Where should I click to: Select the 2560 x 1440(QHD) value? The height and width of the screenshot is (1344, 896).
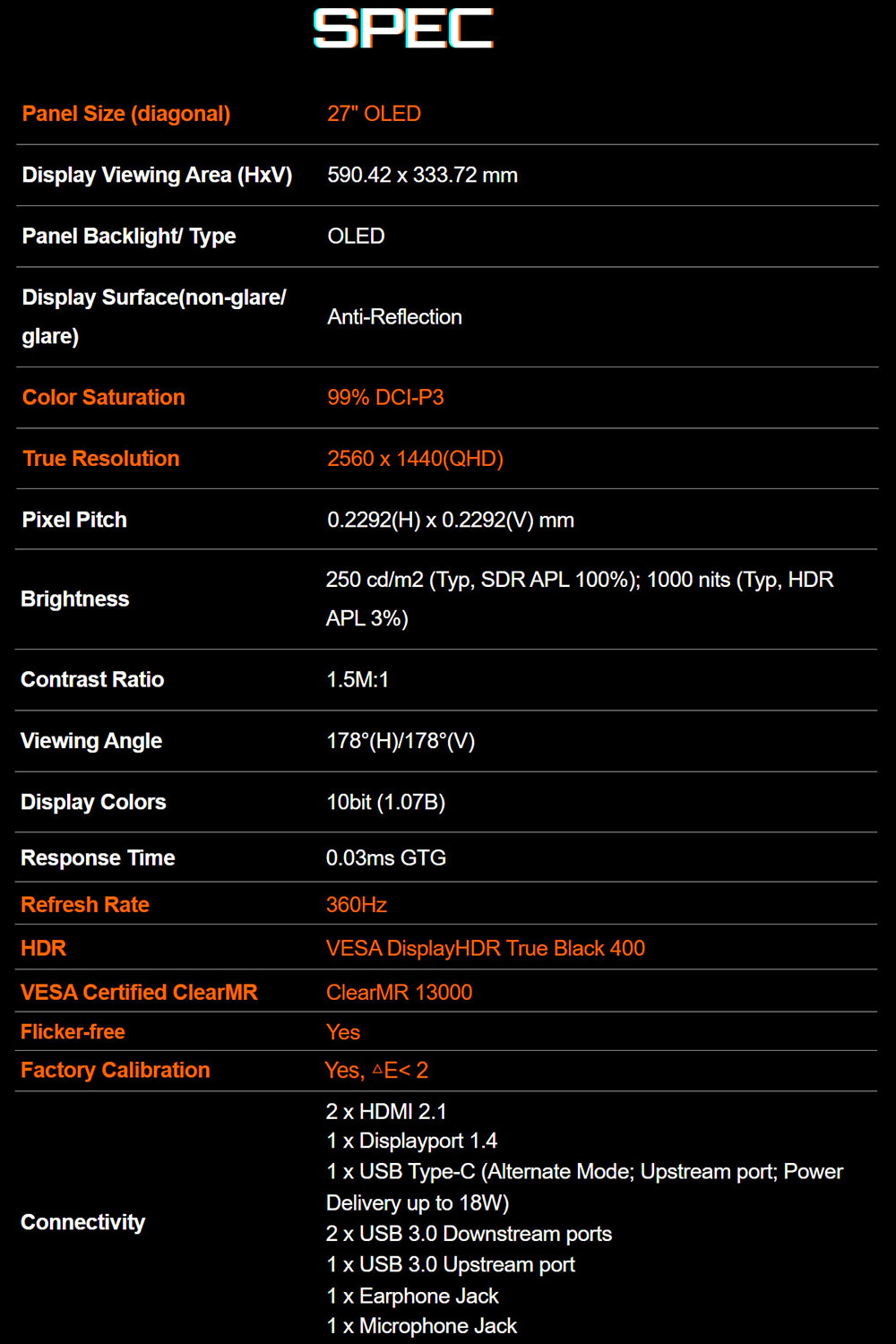[x=415, y=458]
